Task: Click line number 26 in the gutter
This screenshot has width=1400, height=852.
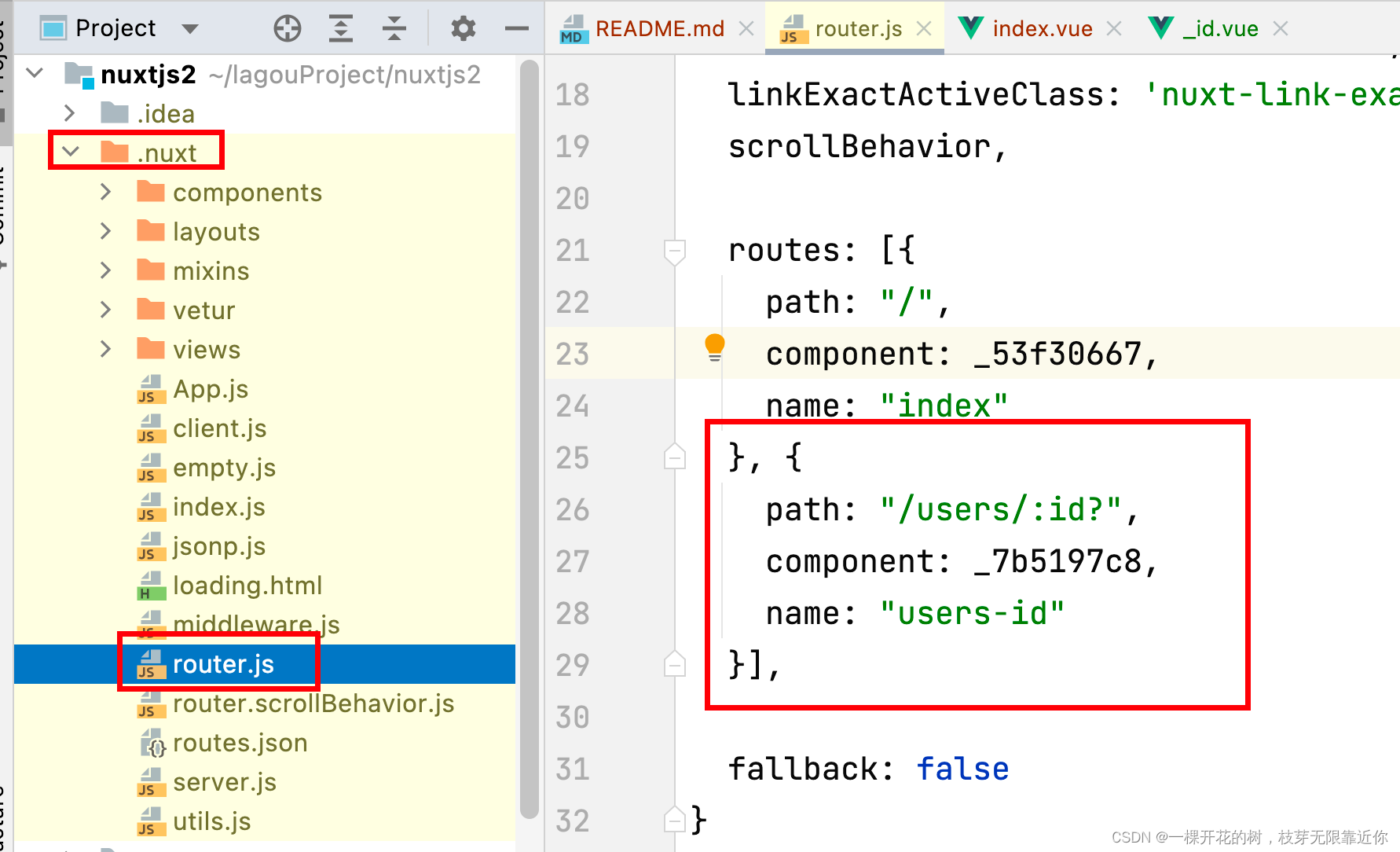Action: tap(572, 509)
